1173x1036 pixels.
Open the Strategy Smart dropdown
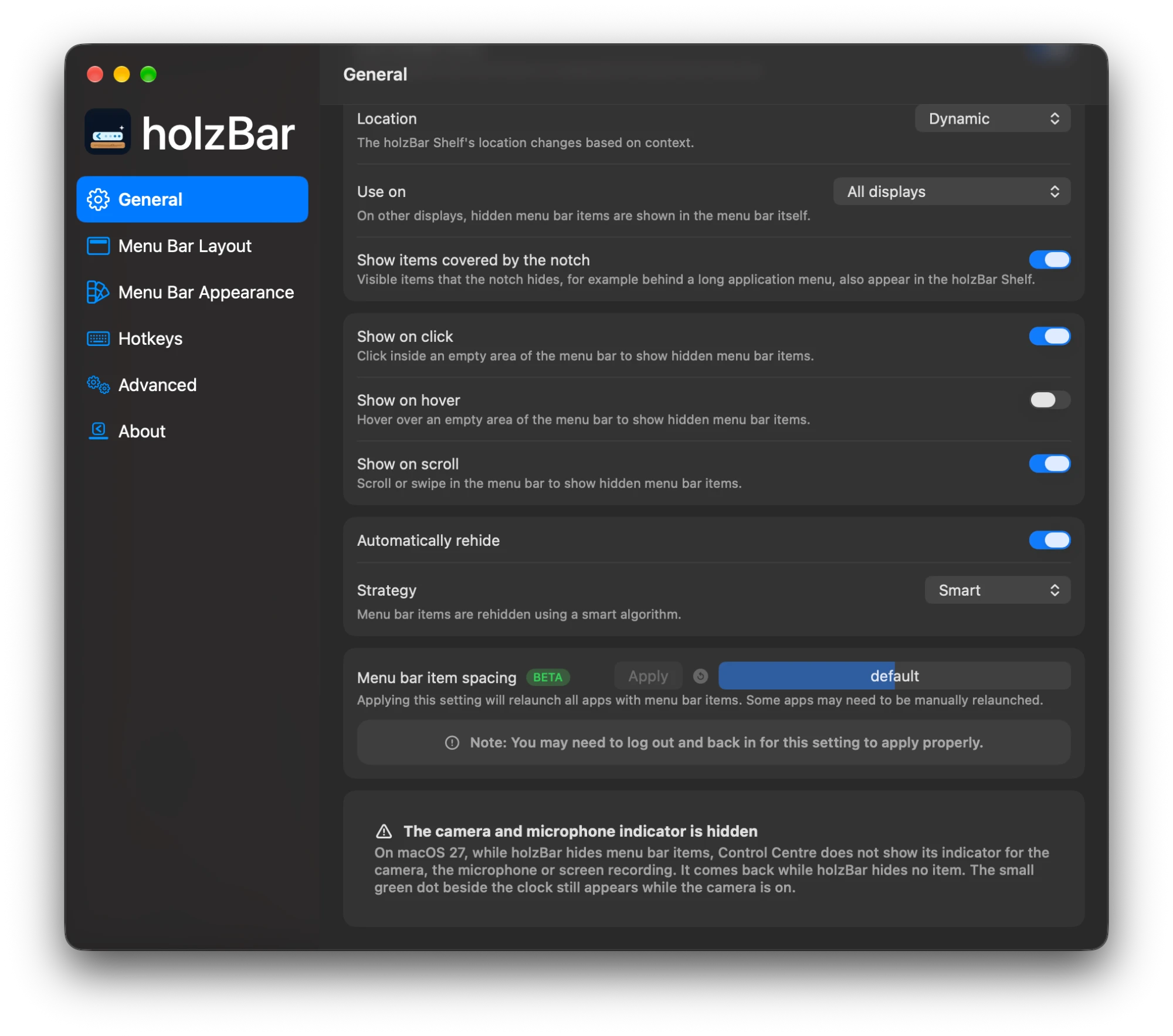tap(997, 590)
